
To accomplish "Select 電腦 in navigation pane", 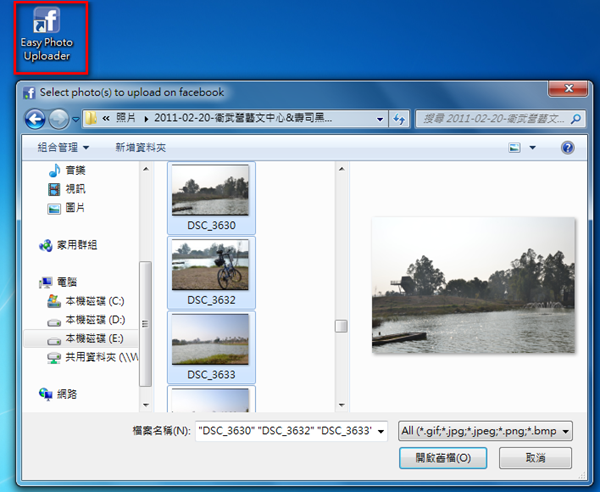I will pos(58,282).
